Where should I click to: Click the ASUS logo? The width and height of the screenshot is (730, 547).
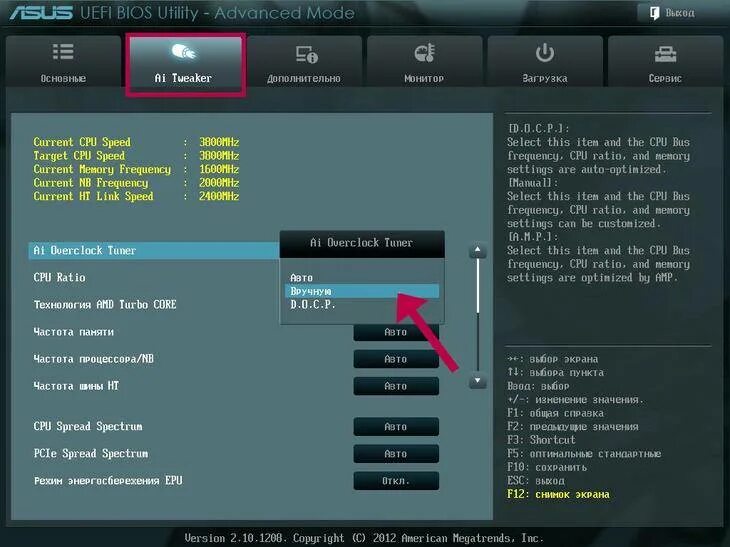(41, 13)
